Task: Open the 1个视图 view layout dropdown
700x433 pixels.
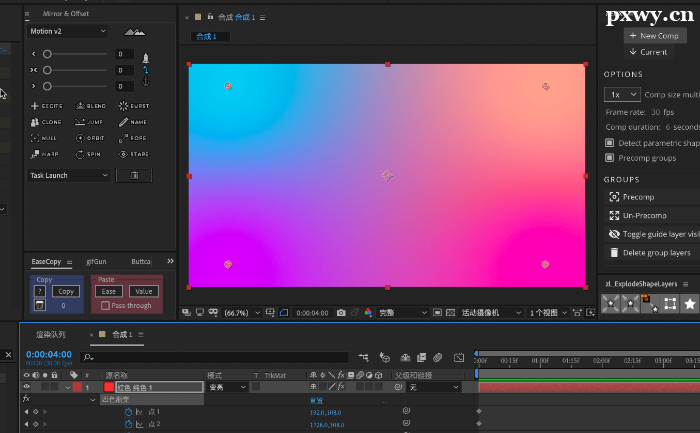Action: tap(548, 312)
